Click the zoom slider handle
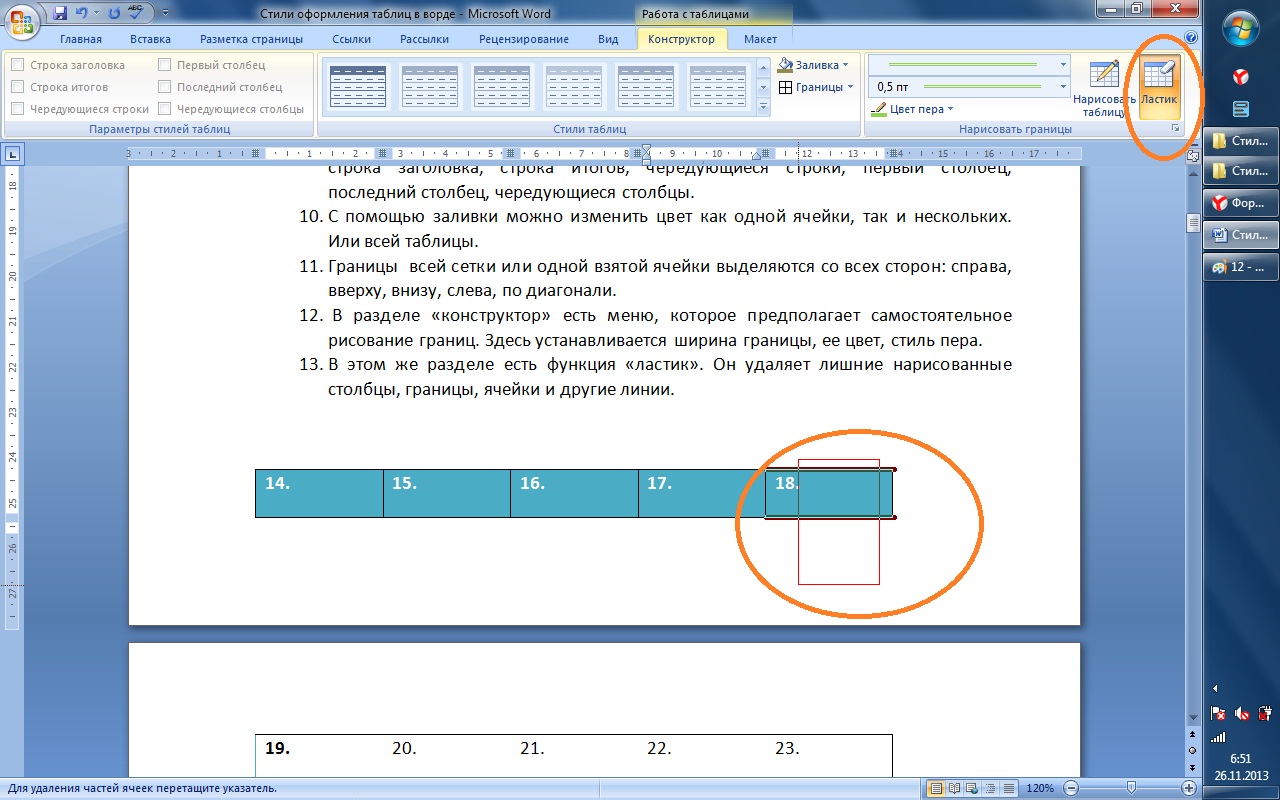Viewport: 1280px width, 800px height. click(x=1131, y=788)
